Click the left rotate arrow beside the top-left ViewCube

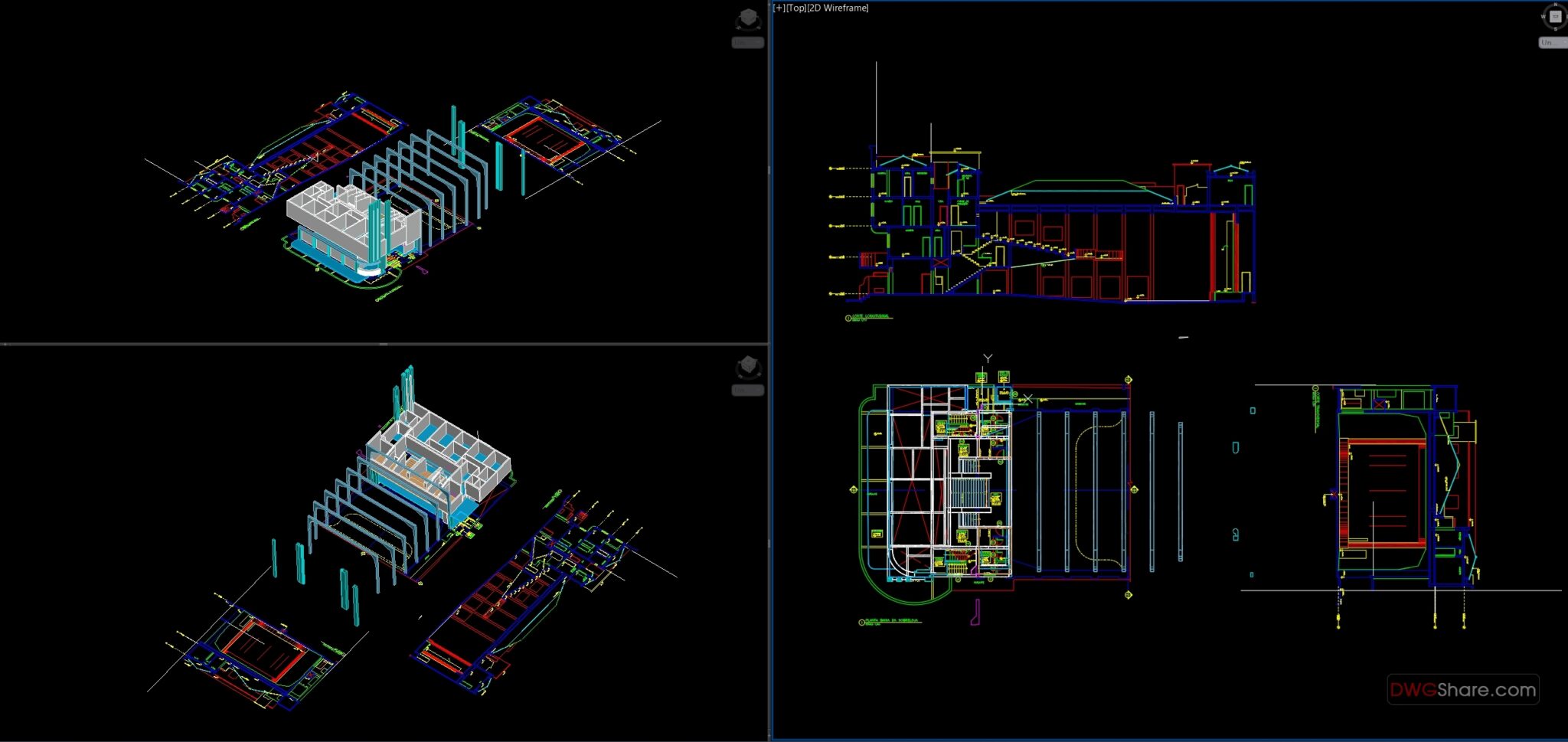click(738, 28)
